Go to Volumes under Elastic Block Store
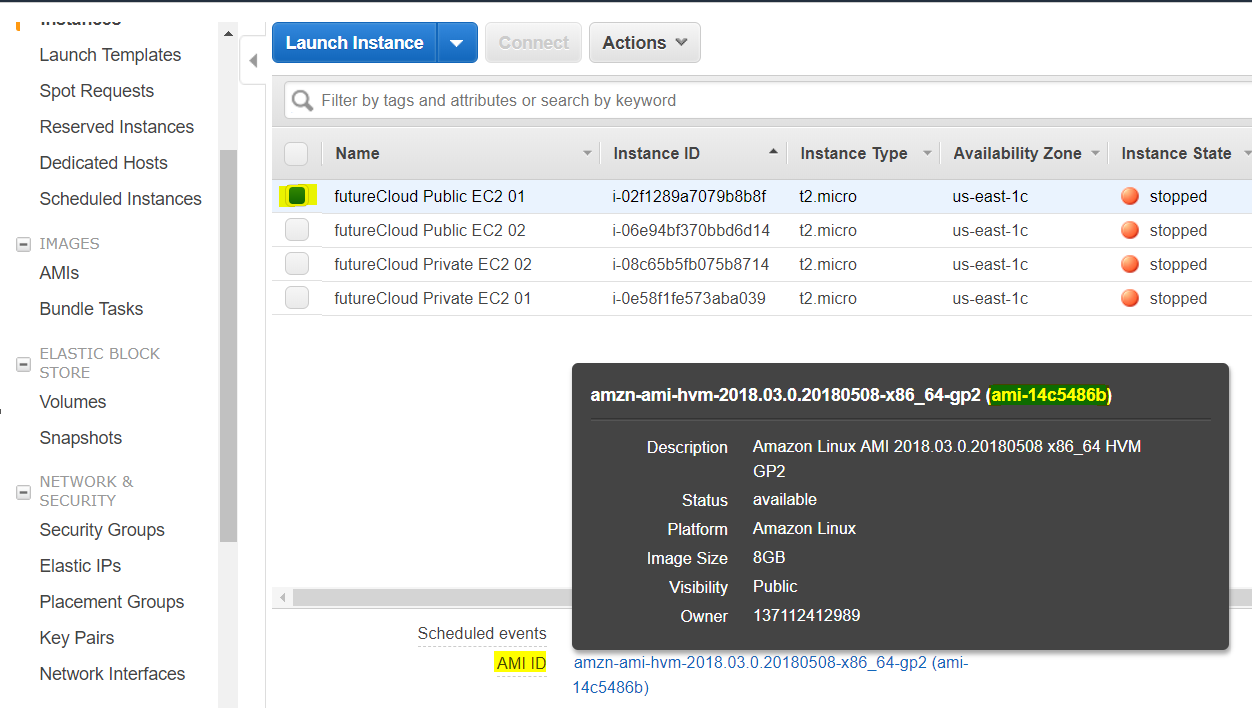The image size is (1252, 708). click(x=73, y=402)
